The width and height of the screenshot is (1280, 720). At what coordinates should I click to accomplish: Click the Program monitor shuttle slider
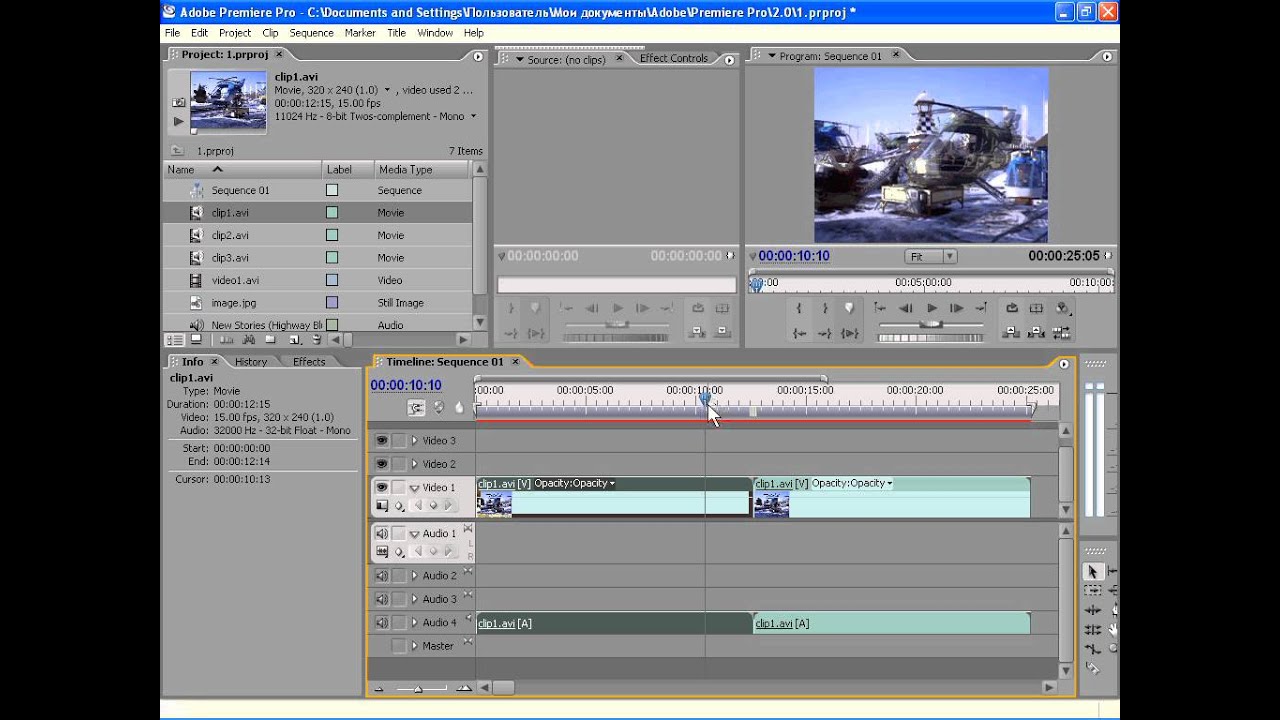(930, 325)
